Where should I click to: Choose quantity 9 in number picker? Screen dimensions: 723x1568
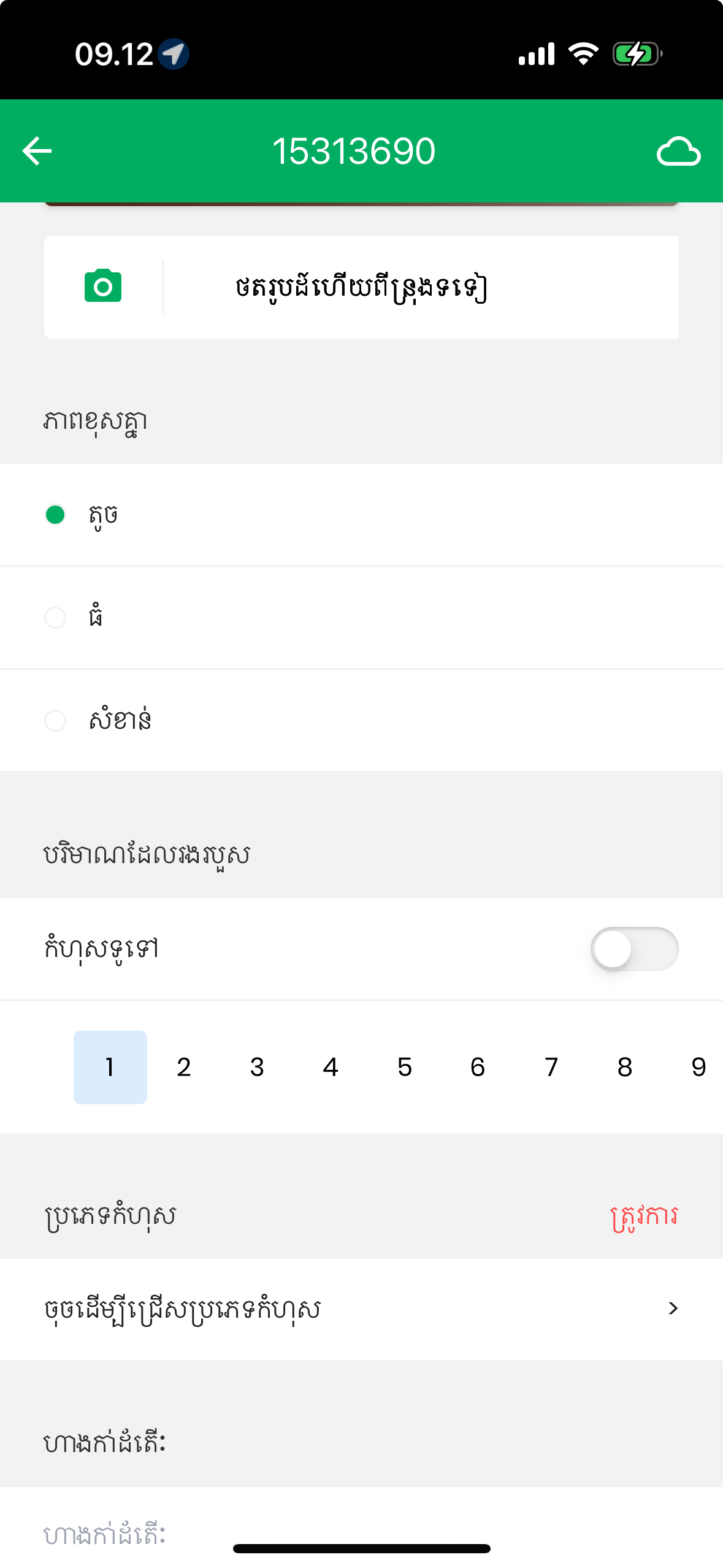click(x=698, y=1067)
